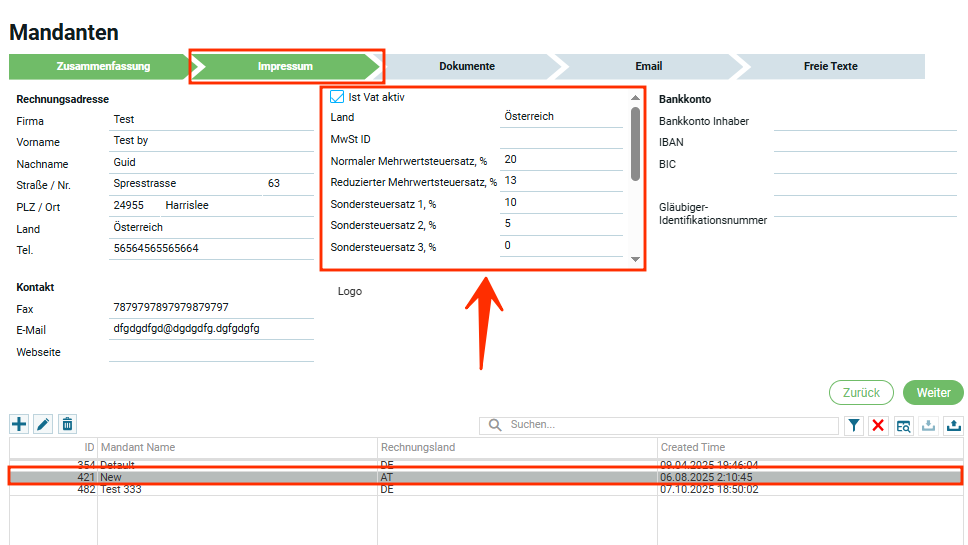
Task: Click the delete trash icon
Action: (67, 424)
